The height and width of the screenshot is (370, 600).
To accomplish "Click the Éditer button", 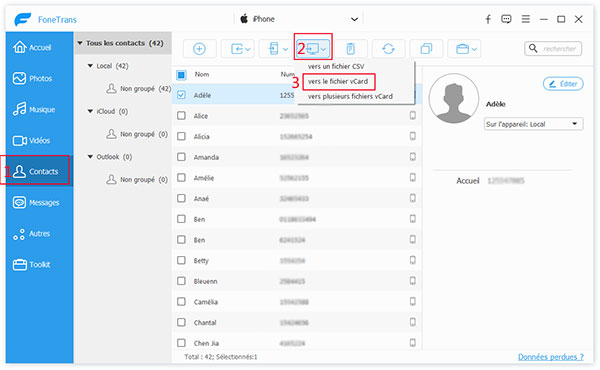I will coord(563,84).
